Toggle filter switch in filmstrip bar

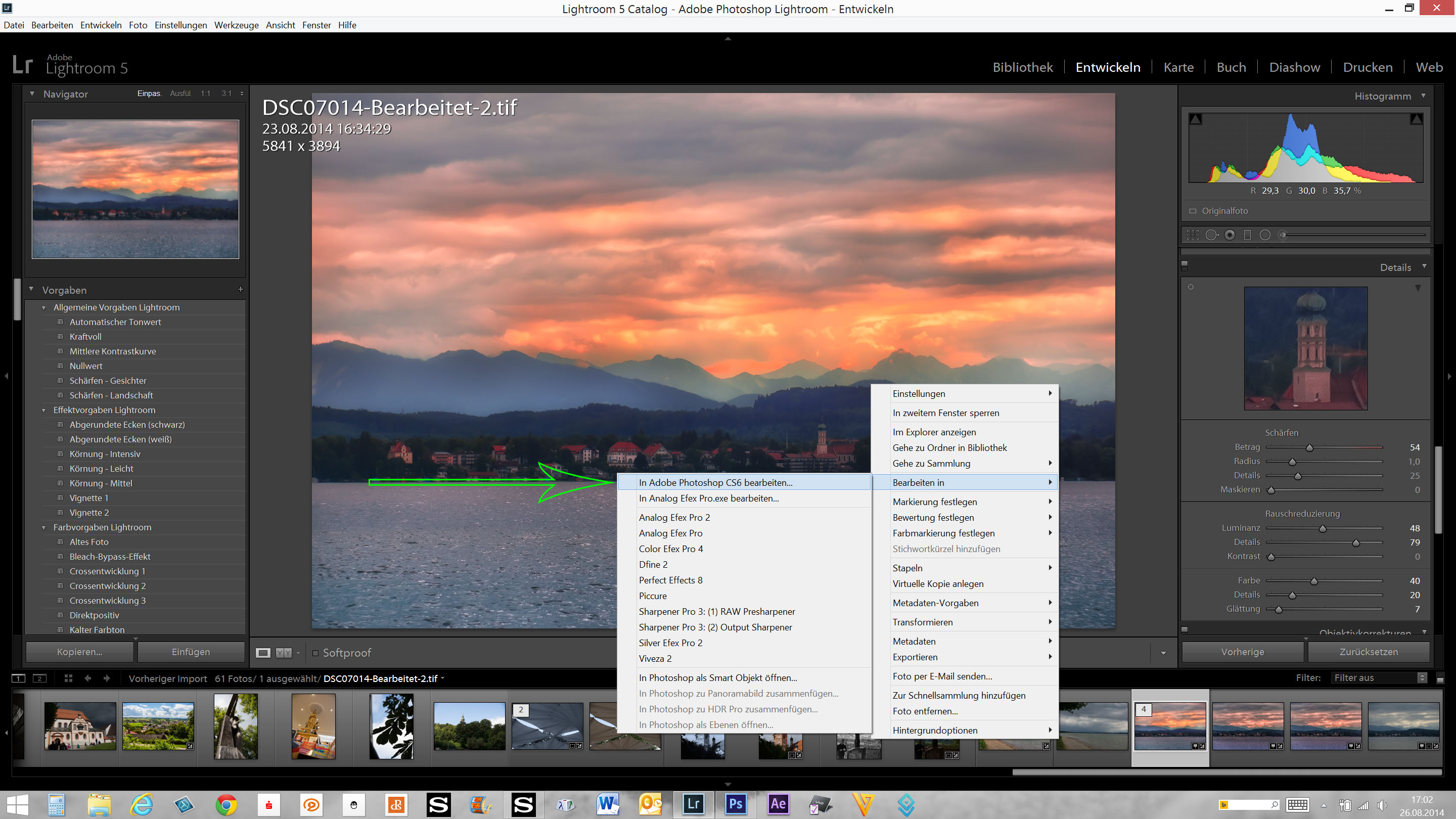[1440, 677]
